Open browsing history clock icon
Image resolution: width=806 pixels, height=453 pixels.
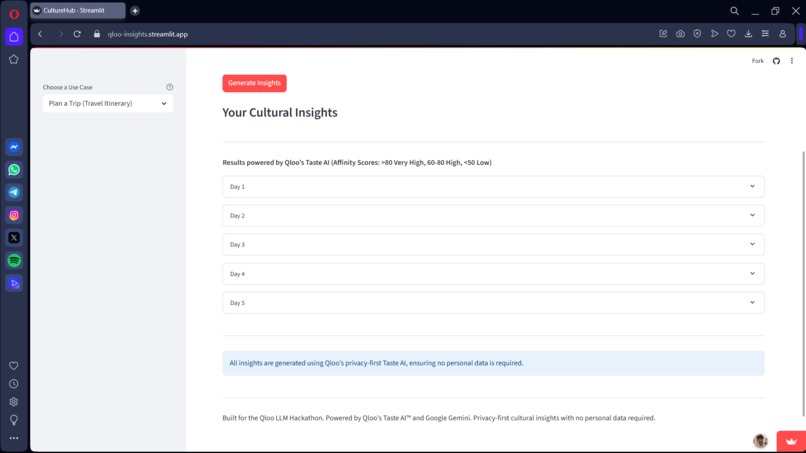(14, 384)
